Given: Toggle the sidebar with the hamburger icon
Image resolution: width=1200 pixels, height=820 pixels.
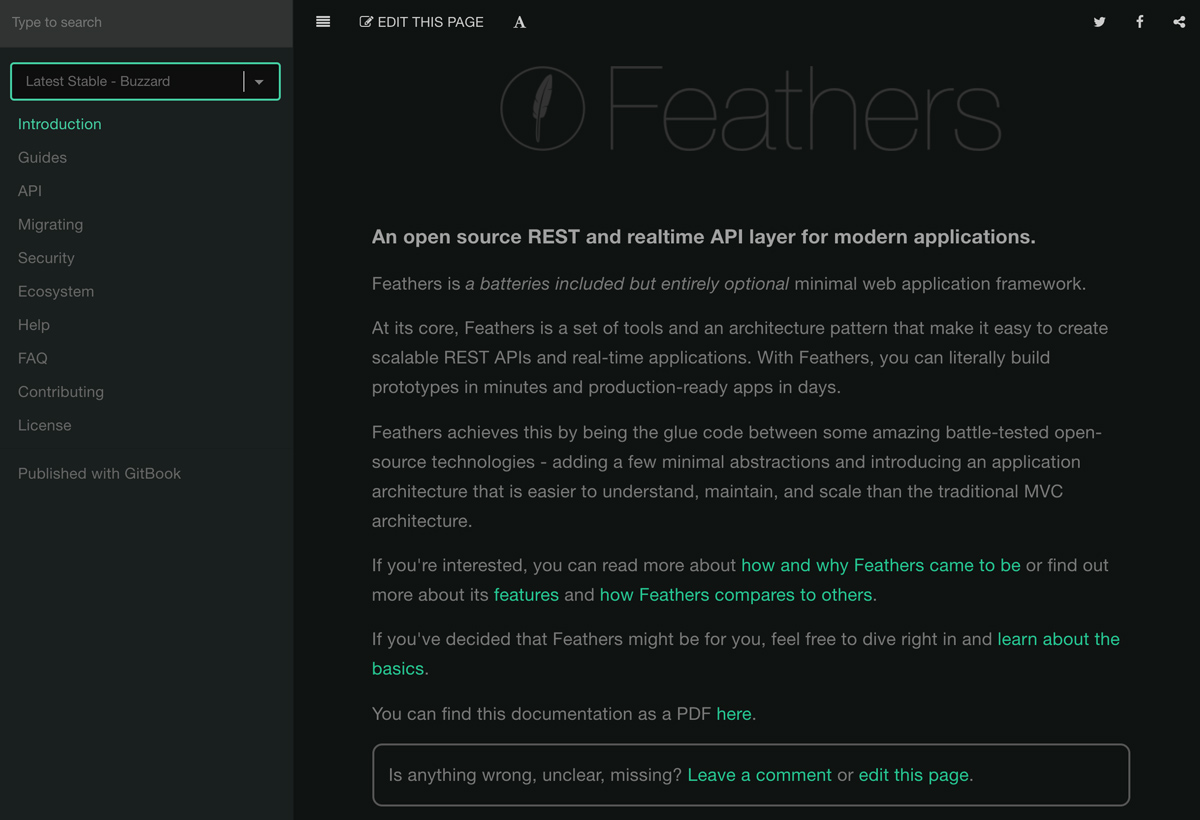Looking at the screenshot, I should tap(323, 22).
